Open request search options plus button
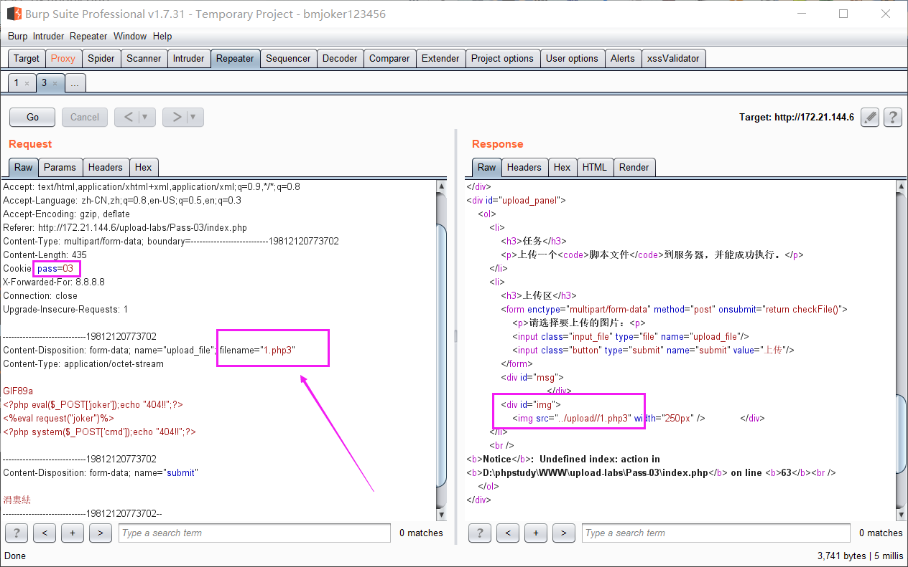 (x=72, y=533)
